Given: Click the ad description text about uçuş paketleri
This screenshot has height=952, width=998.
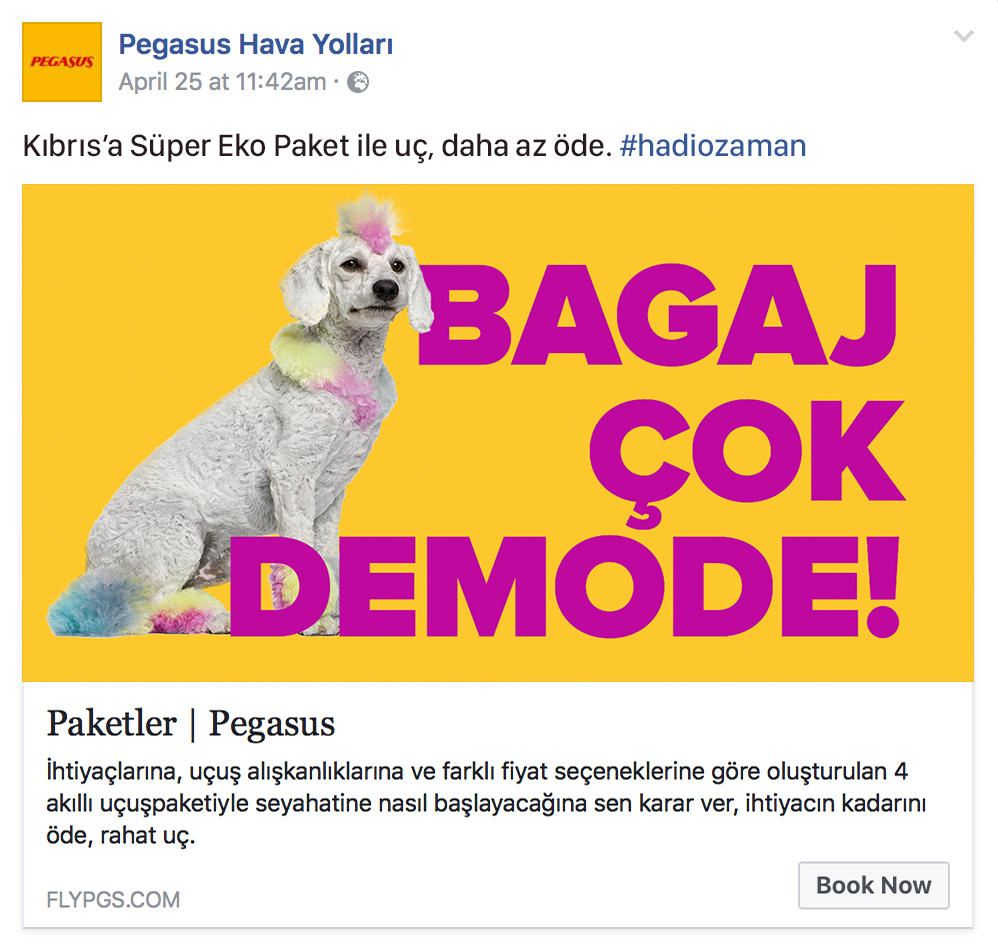Looking at the screenshot, I should (486, 803).
